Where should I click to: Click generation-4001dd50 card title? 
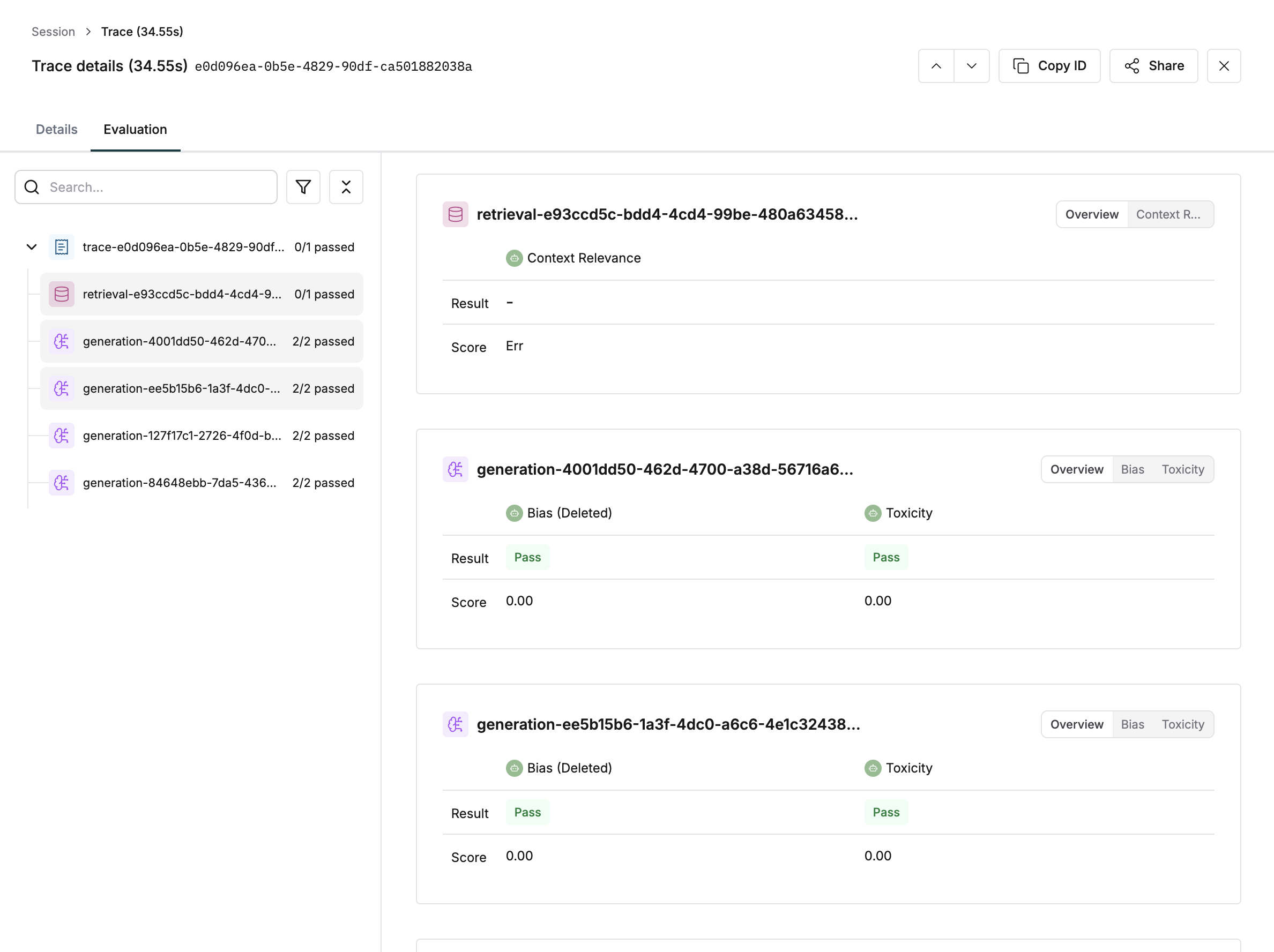coord(665,470)
